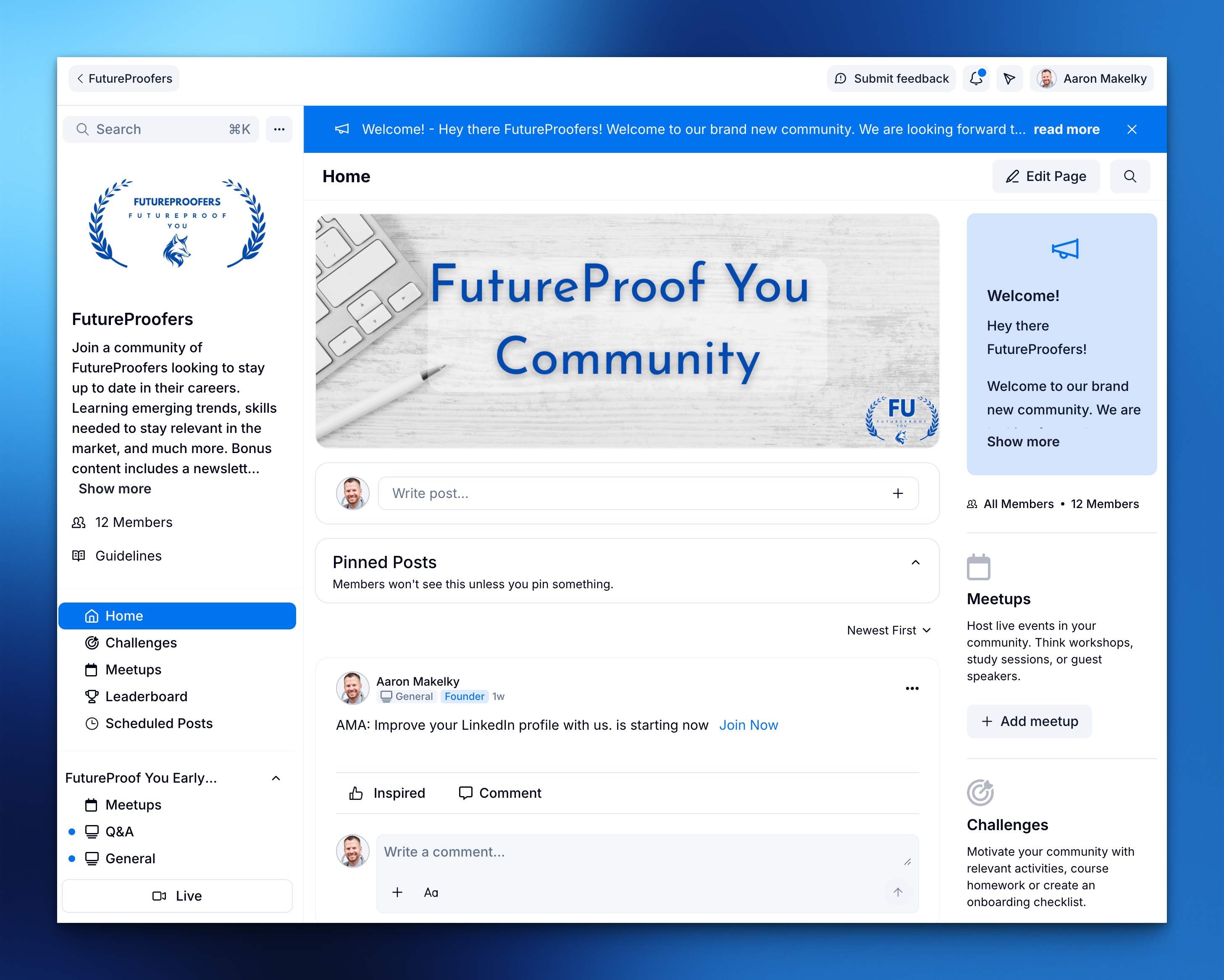The width and height of the screenshot is (1224, 980).
Task: Focus the Search field in sidebar
Action: (159, 129)
